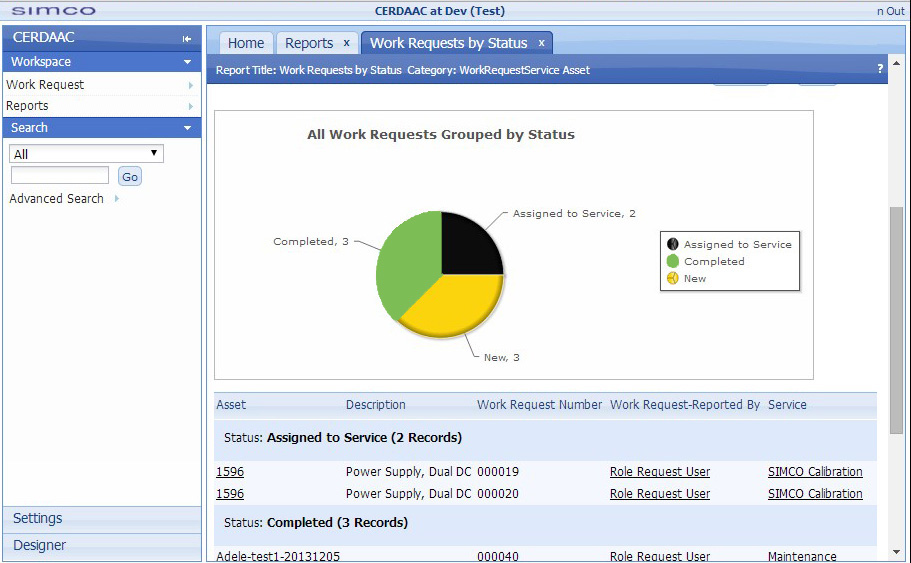Close the Work Requests by Status tab
This screenshot has height=563, width=911.
coord(541,43)
